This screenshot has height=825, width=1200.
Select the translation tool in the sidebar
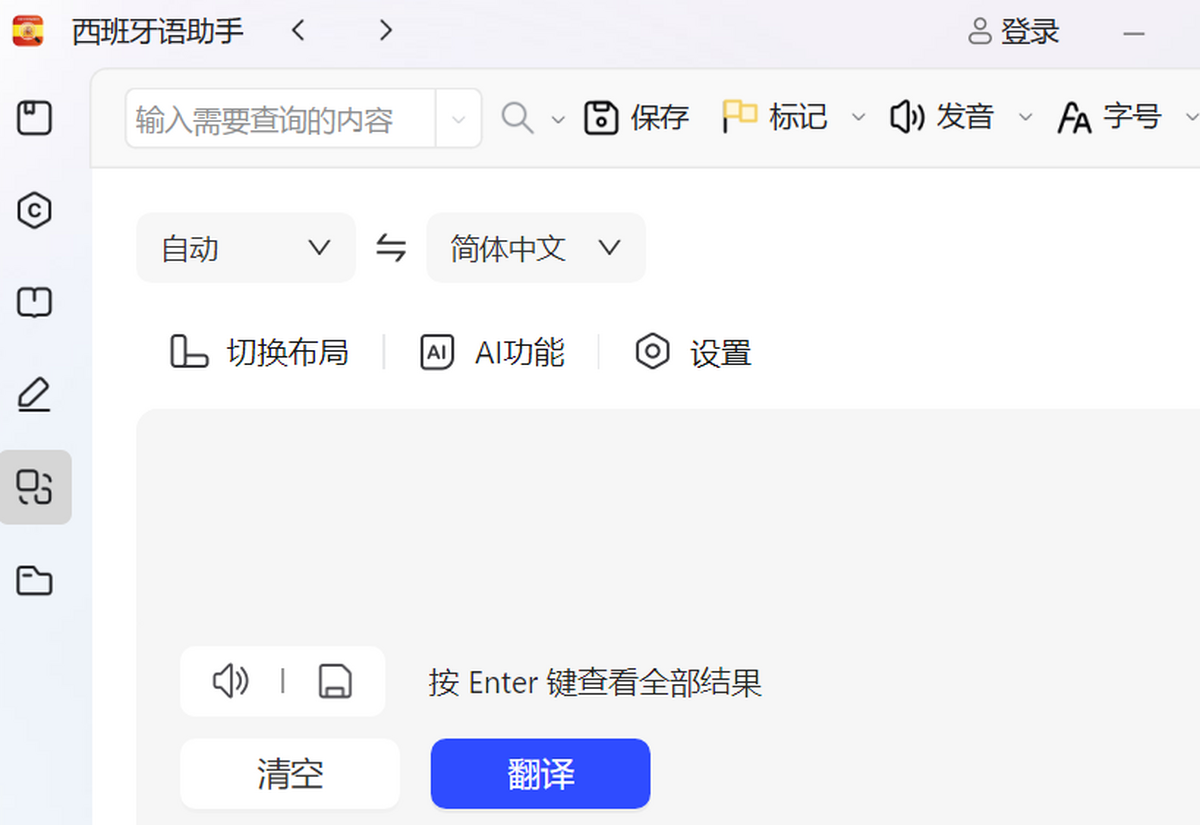(36, 487)
